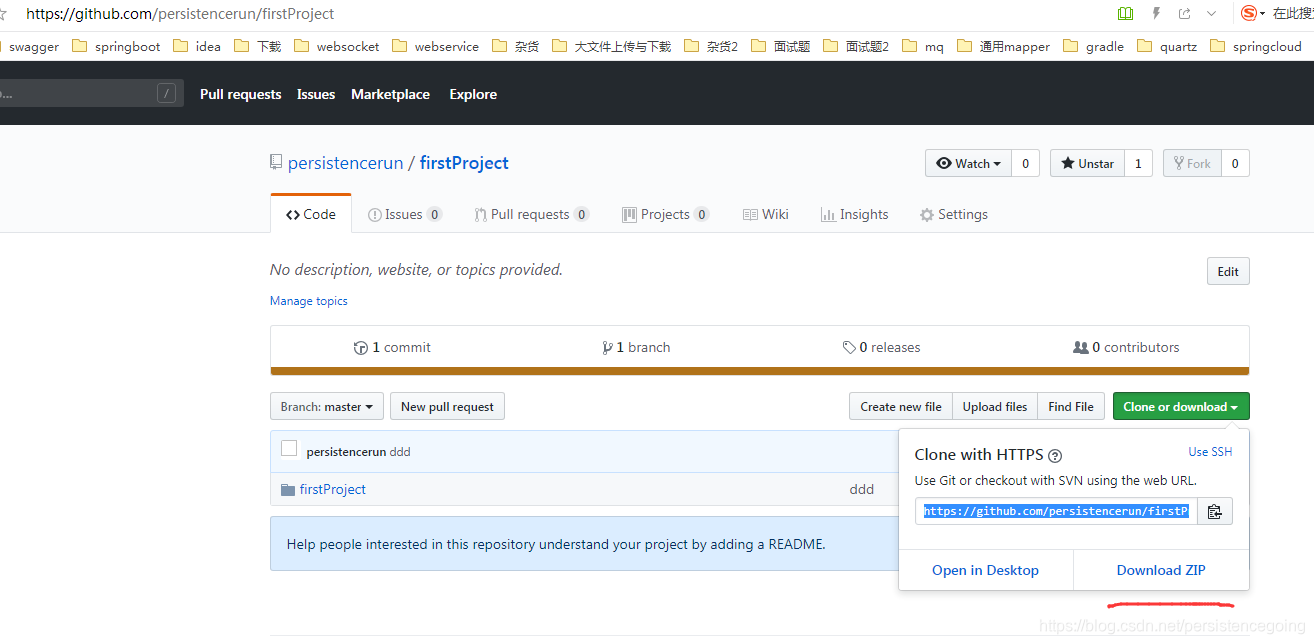Screen dimensions: 1314x644
Task: Click the browser address bar URL
Action: pyautogui.click(x=180, y=14)
